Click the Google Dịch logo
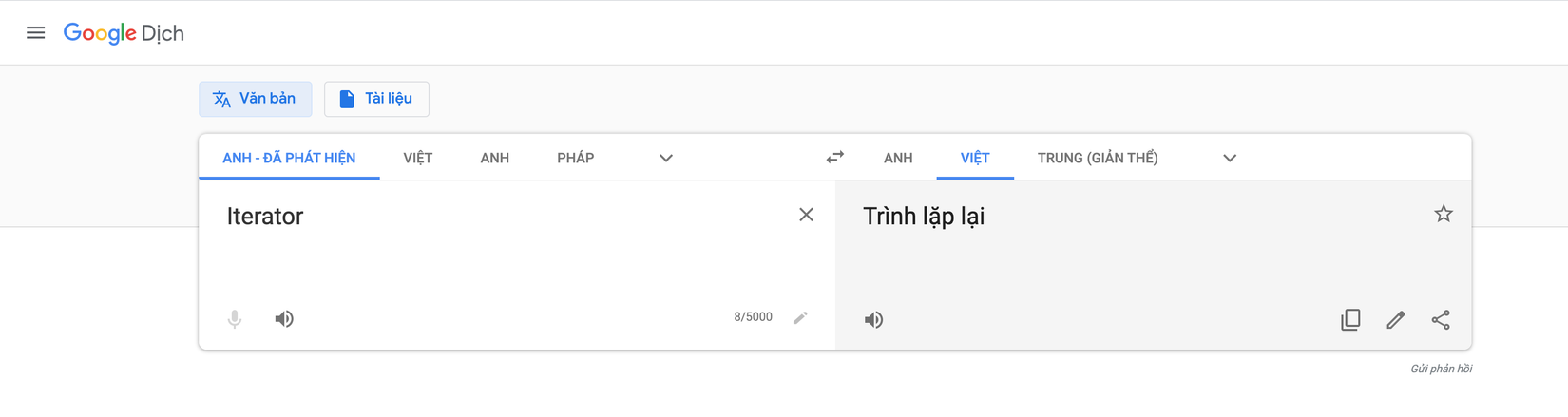The image size is (1568, 417). point(124,33)
